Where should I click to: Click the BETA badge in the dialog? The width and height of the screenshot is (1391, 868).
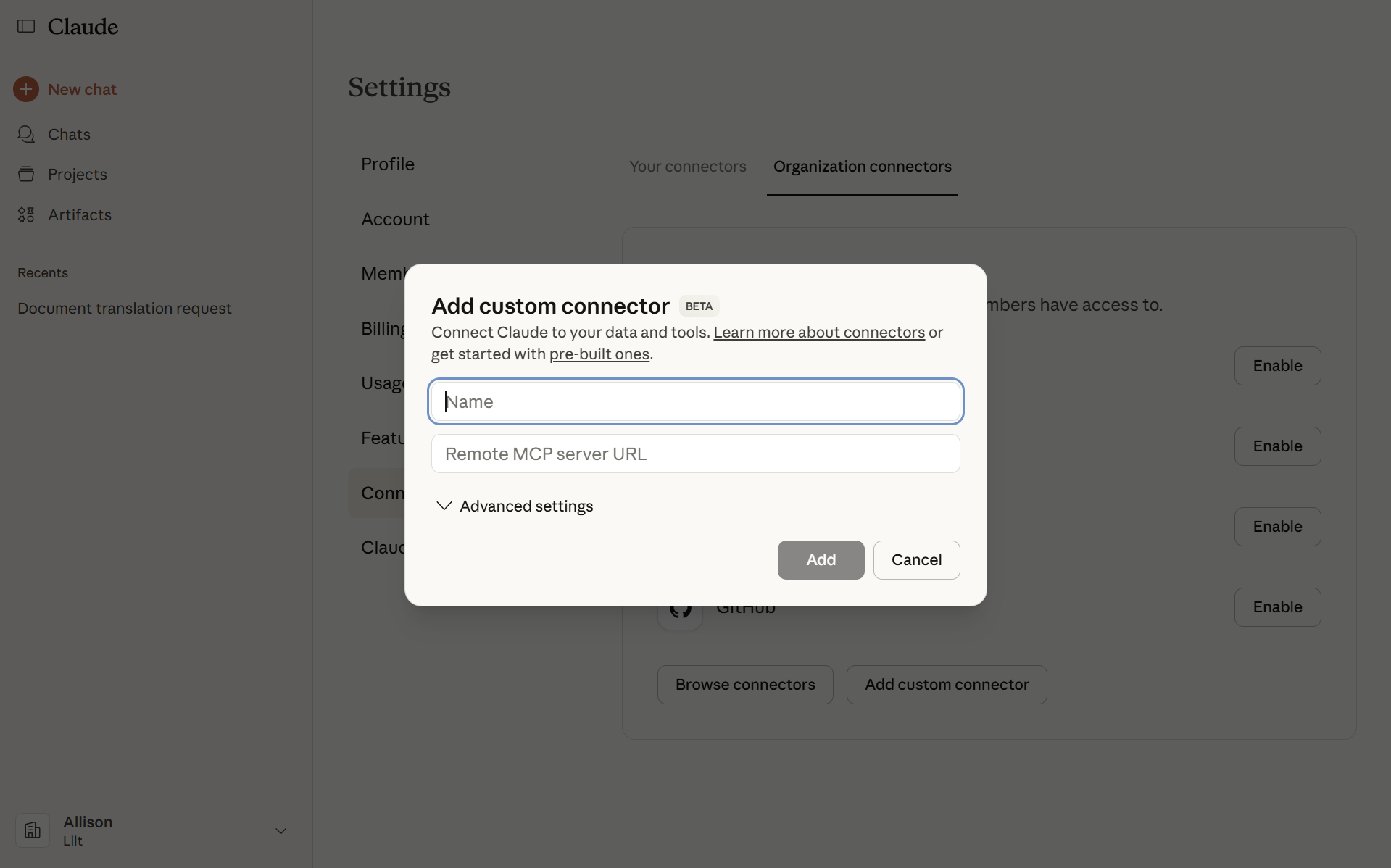pos(699,306)
